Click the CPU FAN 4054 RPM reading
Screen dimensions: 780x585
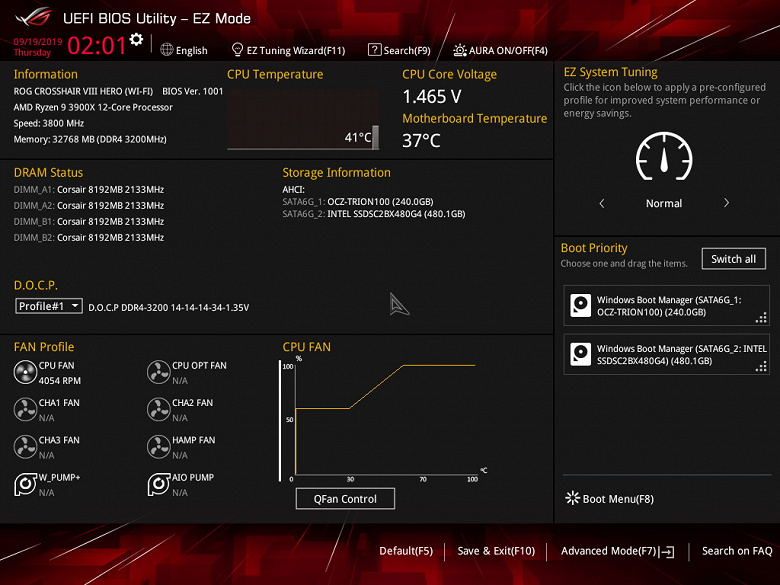[x=60, y=381]
